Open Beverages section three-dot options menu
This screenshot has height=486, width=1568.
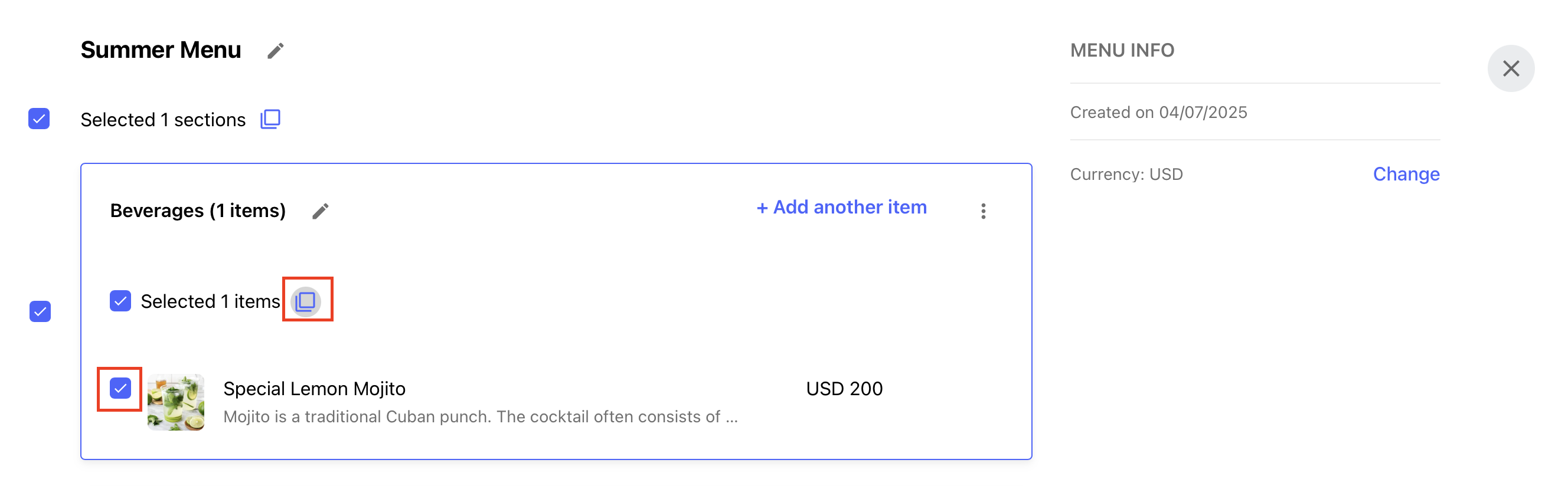(983, 211)
